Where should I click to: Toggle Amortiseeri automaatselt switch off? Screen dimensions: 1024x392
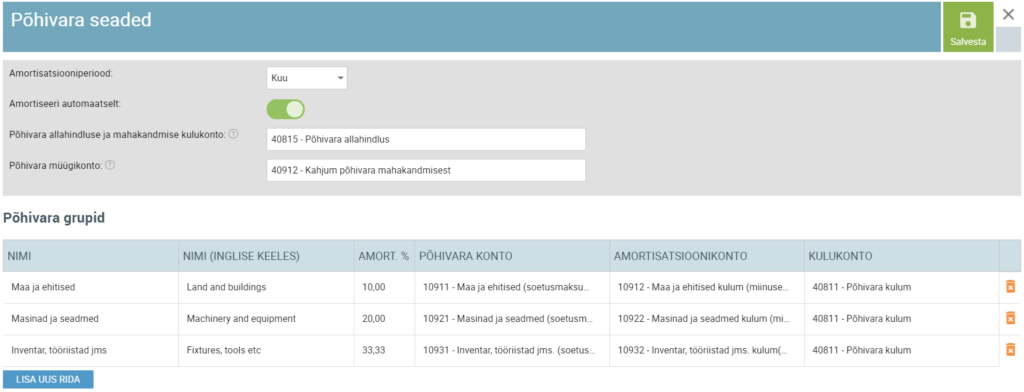pos(285,109)
